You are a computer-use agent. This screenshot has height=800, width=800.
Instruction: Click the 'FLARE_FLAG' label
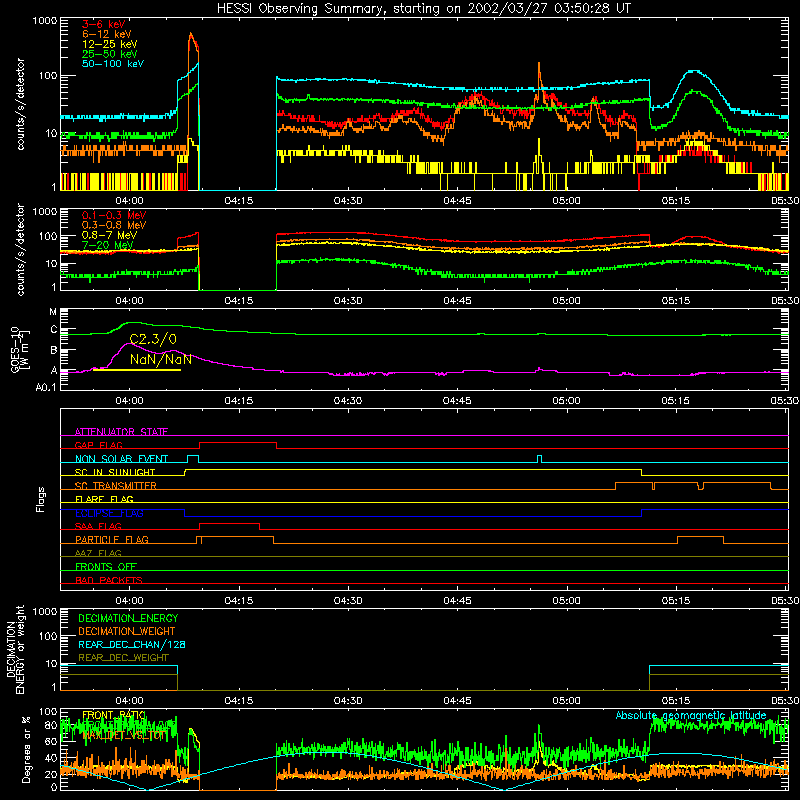point(104,499)
